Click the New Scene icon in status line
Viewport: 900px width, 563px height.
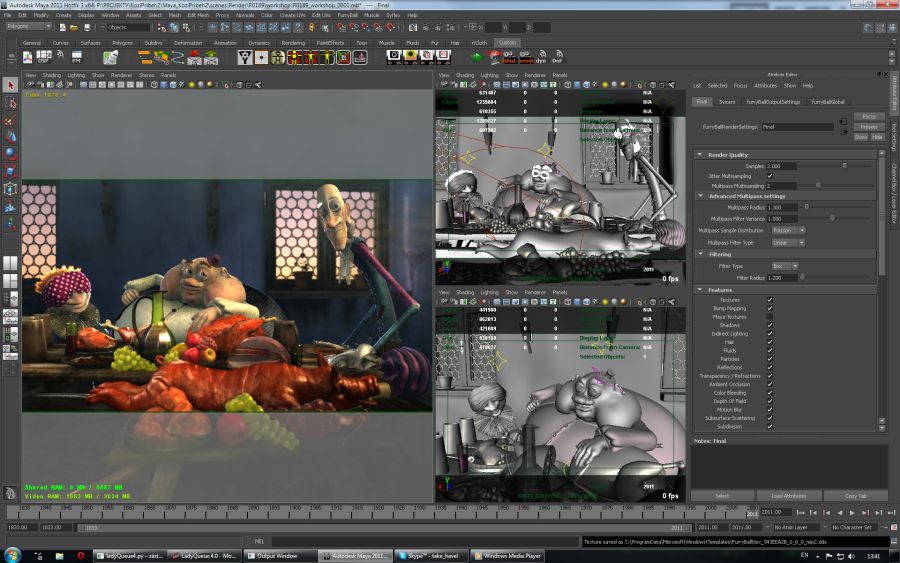click(62, 27)
